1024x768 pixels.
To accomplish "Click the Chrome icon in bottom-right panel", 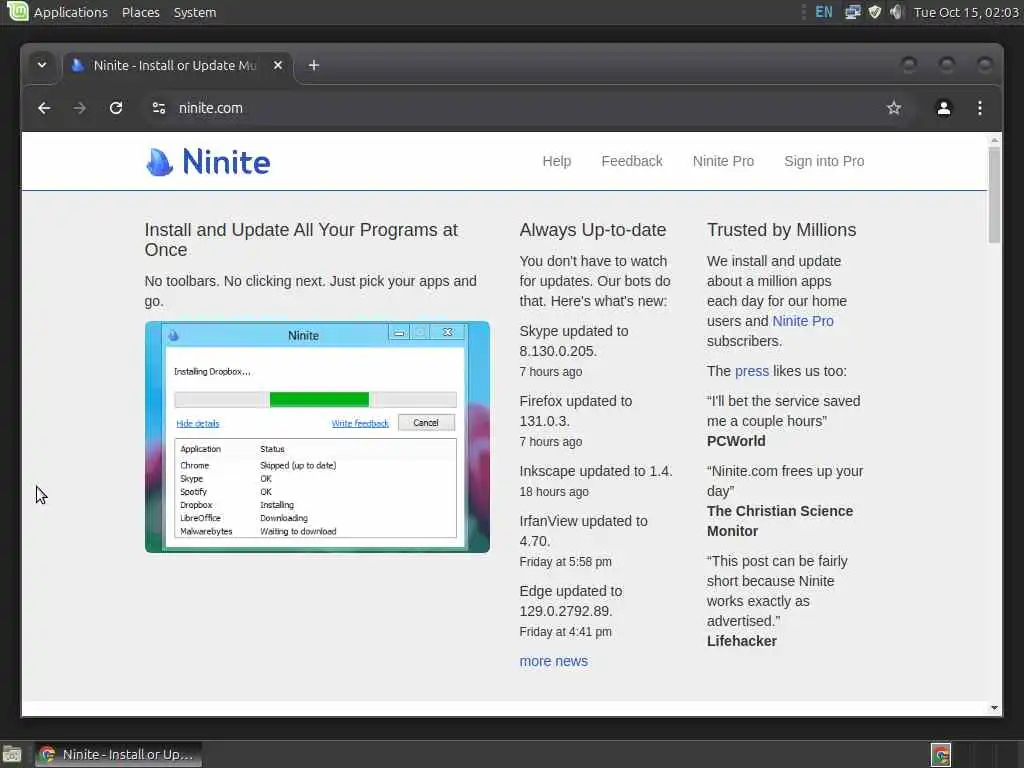I will click(x=940, y=755).
